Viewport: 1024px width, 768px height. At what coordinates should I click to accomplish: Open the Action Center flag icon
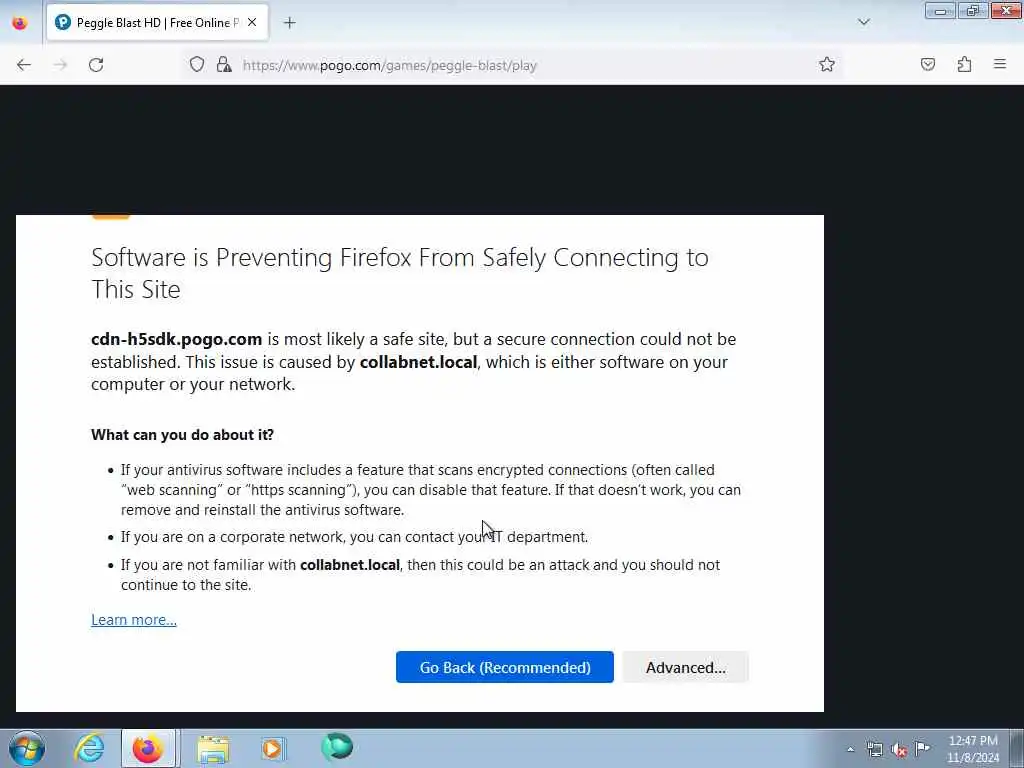[922, 748]
